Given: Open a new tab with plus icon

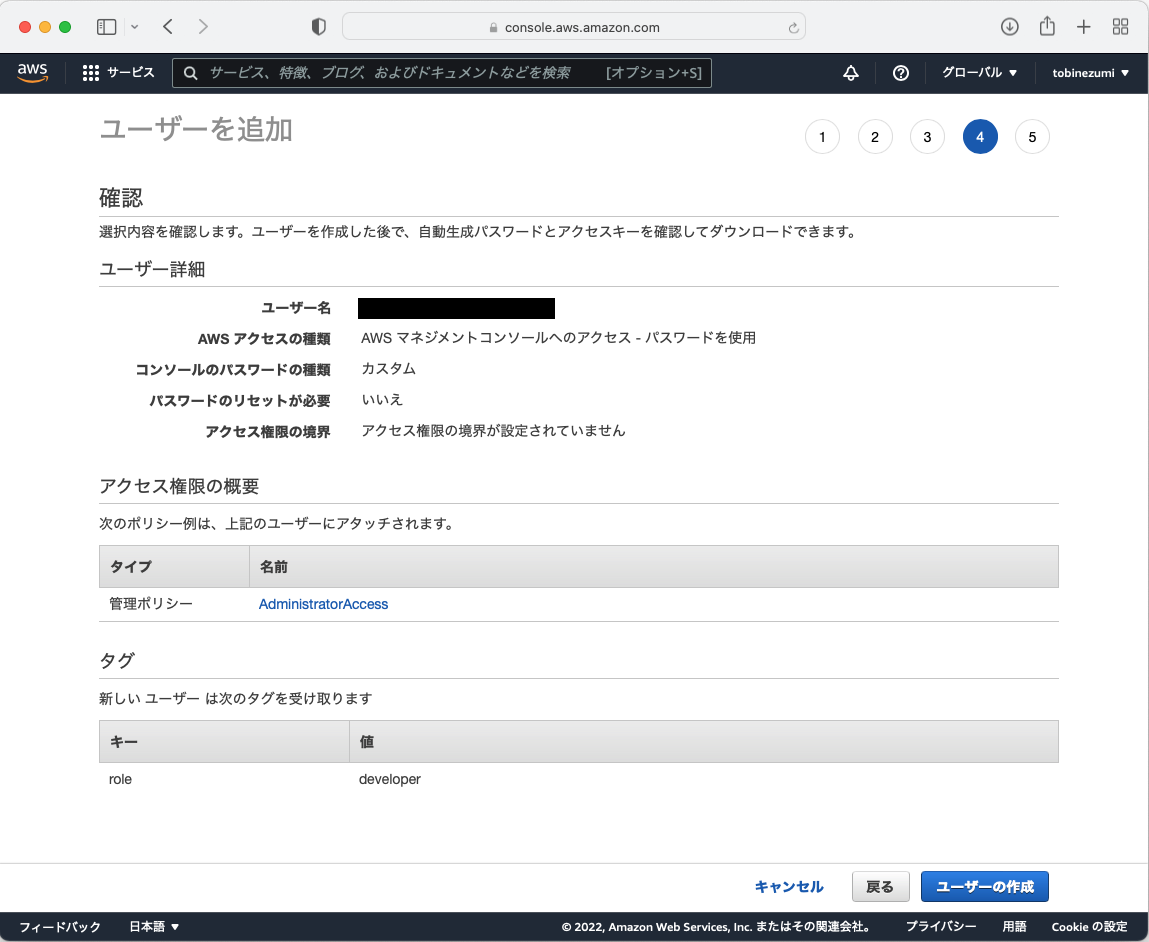Looking at the screenshot, I should pyautogui.click(x=1083, y=27).
